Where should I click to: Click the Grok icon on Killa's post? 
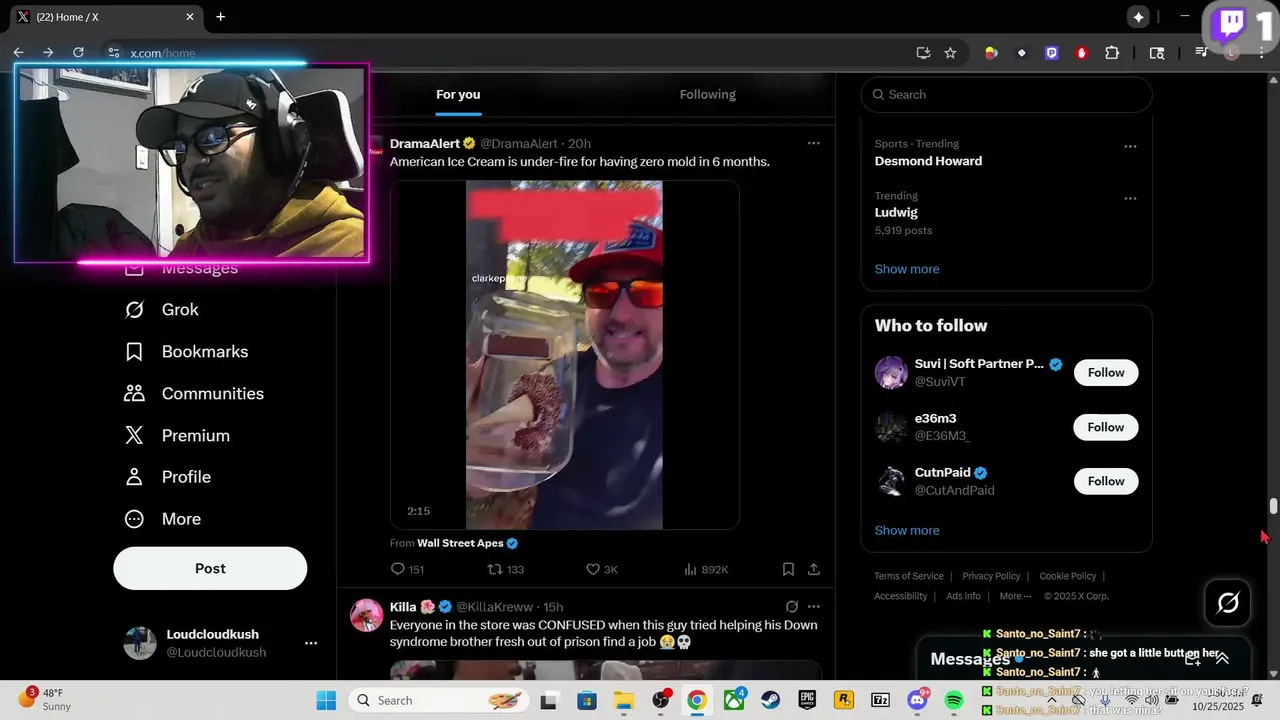[x=792, y=606]
